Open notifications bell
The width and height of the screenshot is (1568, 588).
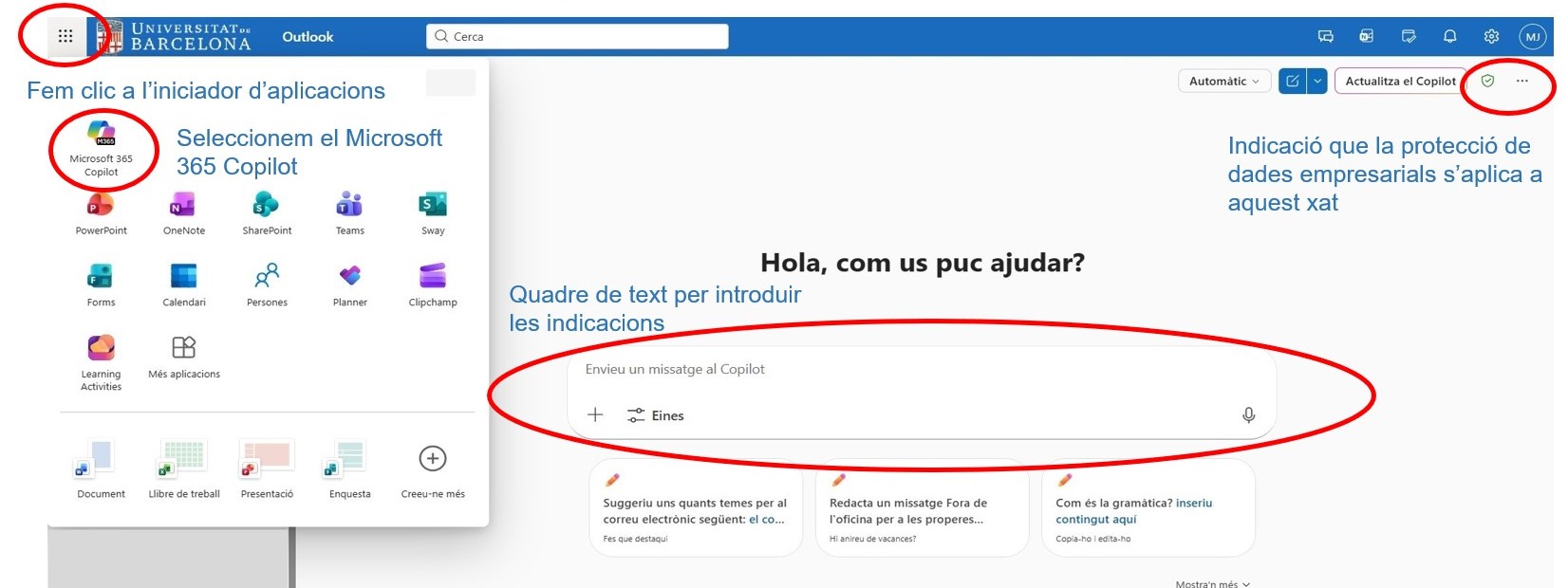1449,36
